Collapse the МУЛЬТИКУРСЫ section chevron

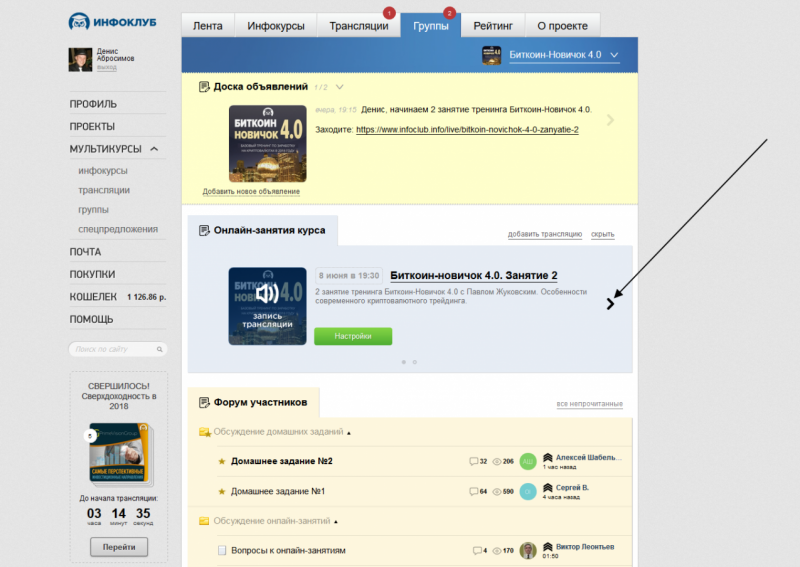coord(154,149)
